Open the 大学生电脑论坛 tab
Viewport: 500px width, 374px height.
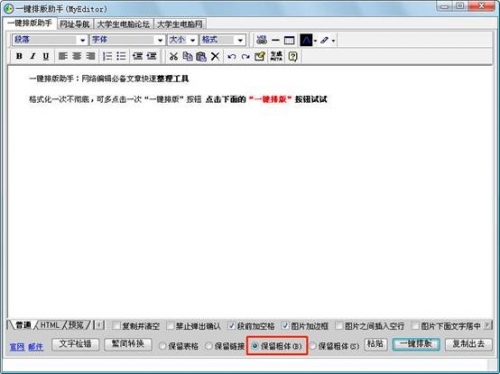(123, 24)
